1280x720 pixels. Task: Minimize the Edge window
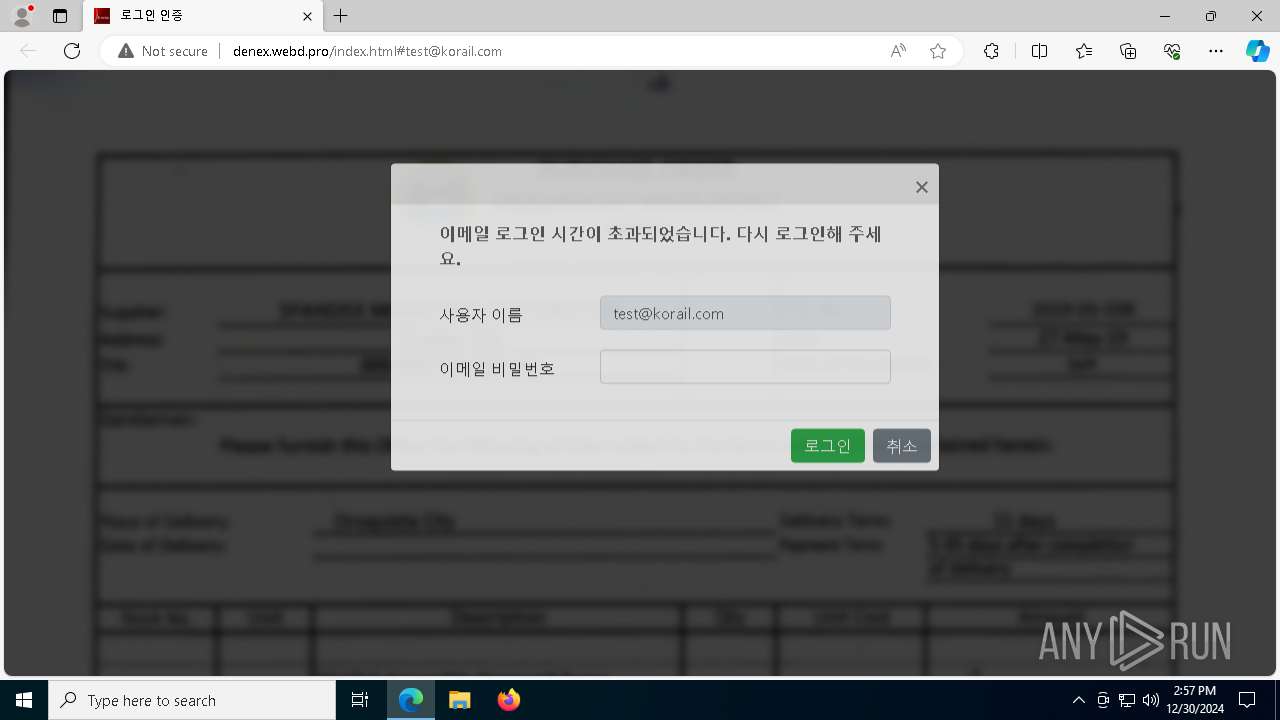(1165, 16)
